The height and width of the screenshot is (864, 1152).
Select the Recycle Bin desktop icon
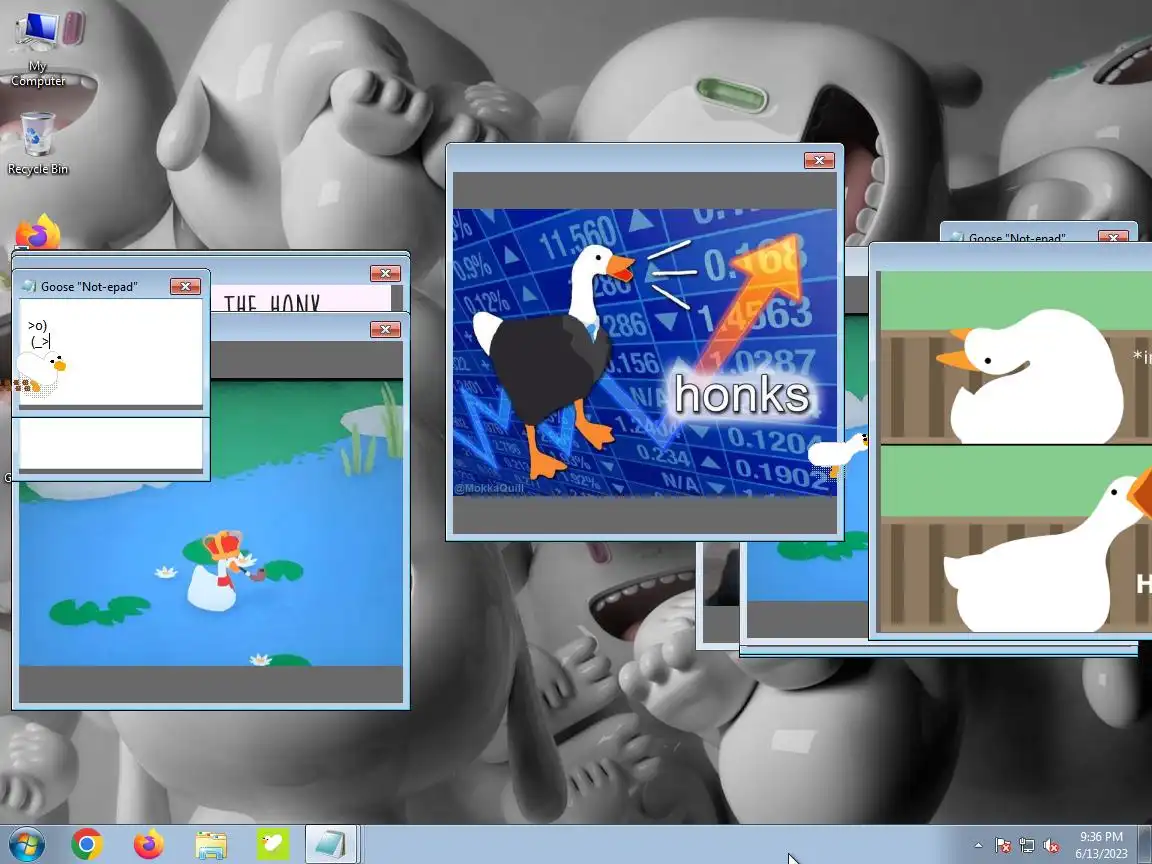(x=37, y=143)
